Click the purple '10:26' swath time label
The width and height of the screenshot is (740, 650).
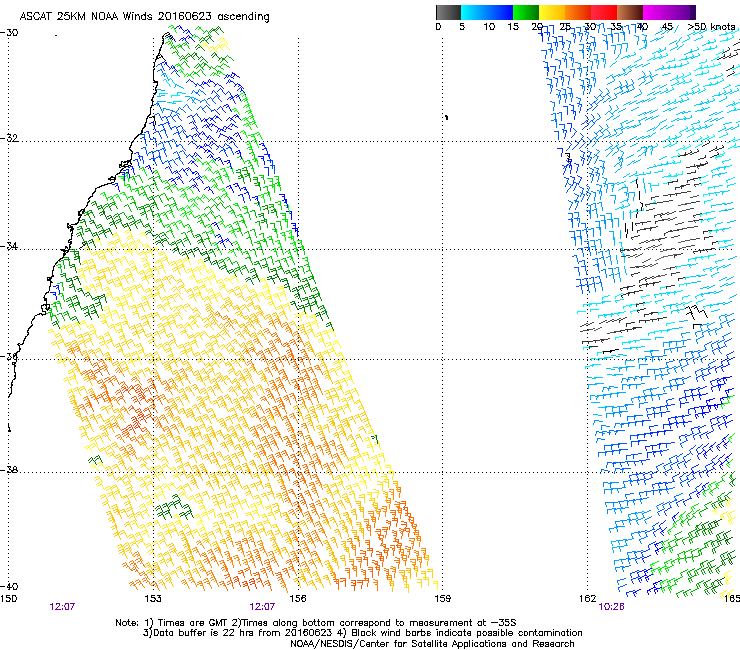[x=611, y=607]
